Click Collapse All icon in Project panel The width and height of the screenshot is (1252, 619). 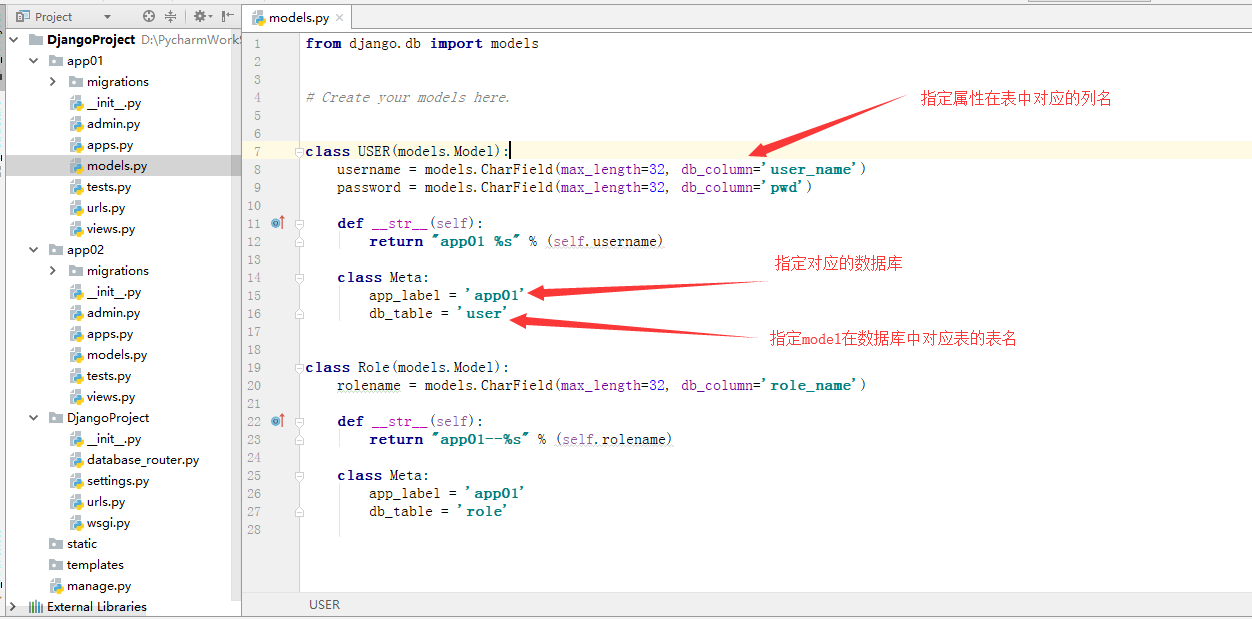click(x=171, y=16)
